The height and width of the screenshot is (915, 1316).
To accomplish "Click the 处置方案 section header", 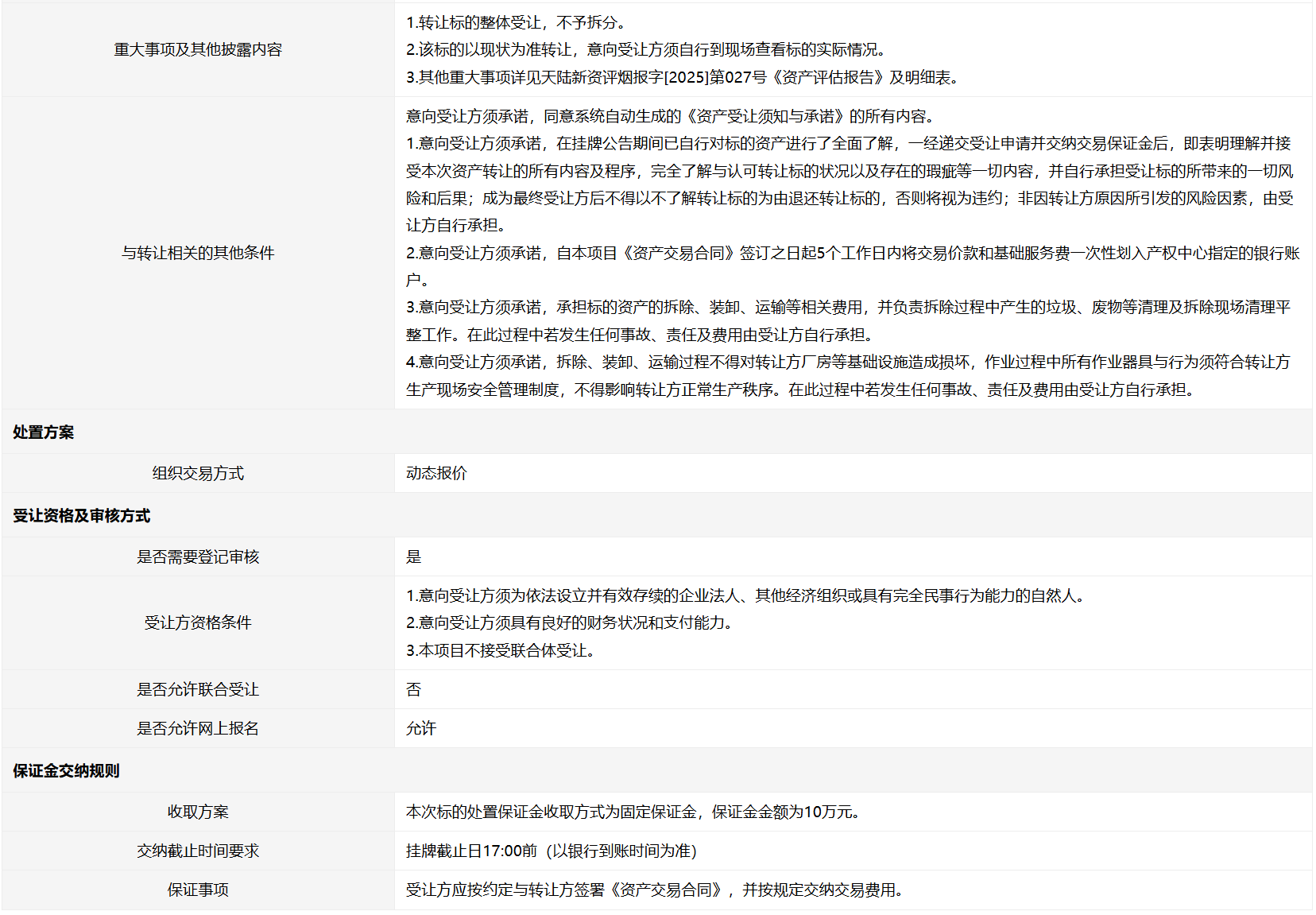I will click(x=44, y=432).
